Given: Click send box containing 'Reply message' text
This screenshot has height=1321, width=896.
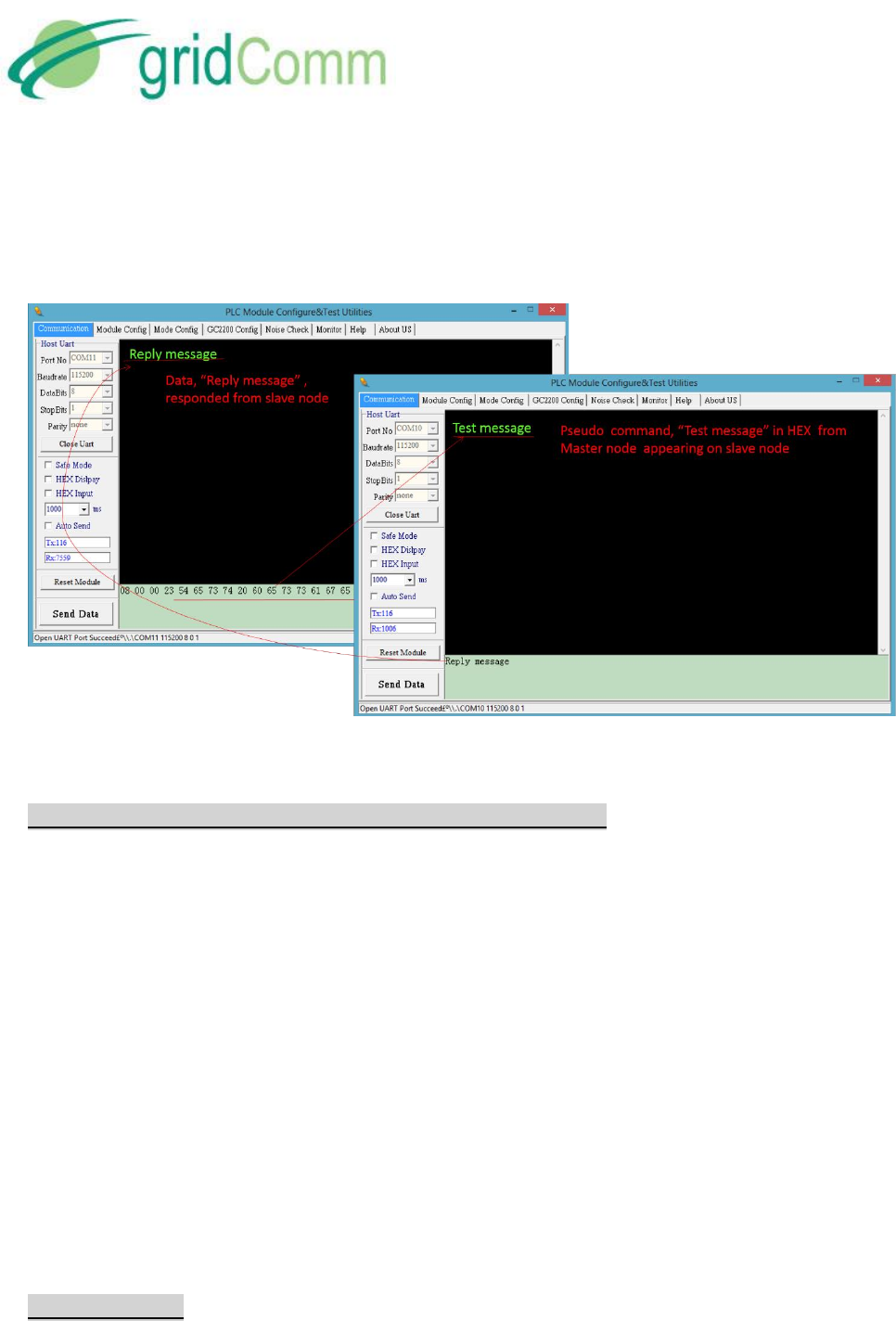Looking at the screenshot, I should pos(667,677).
